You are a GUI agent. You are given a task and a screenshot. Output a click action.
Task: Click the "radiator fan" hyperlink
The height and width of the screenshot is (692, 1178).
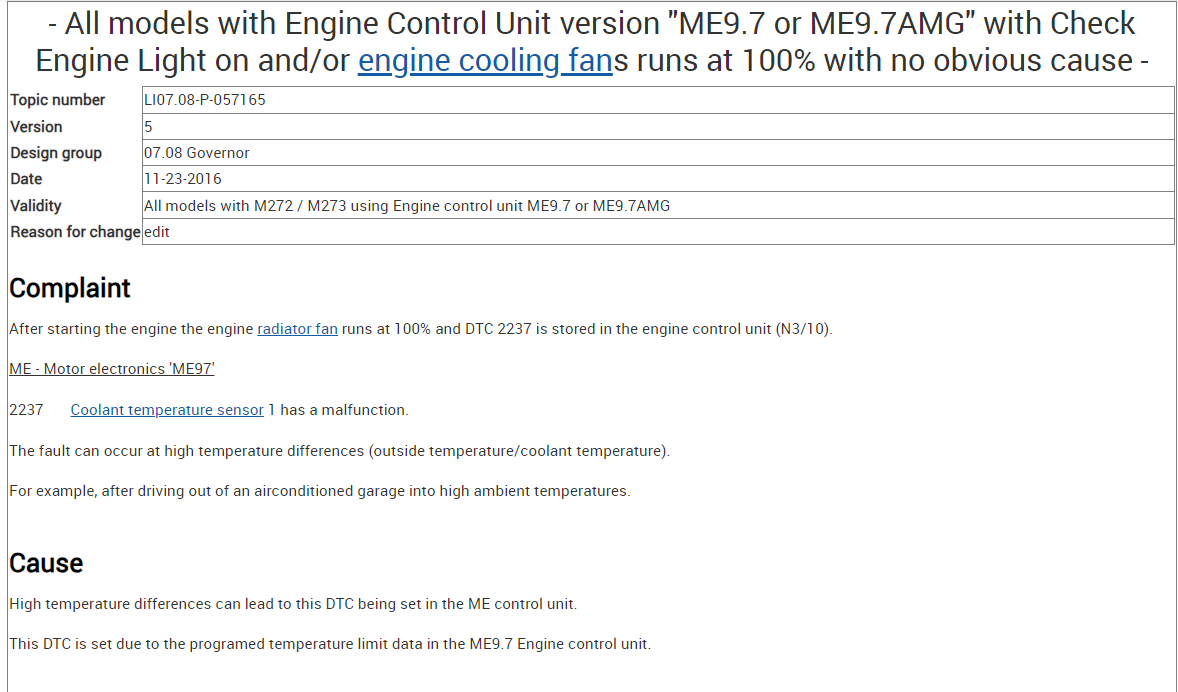[297, 329]
